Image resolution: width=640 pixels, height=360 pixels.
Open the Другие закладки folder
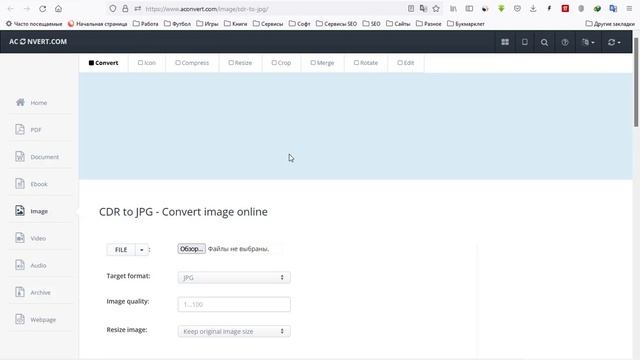[x=610, y=24]
